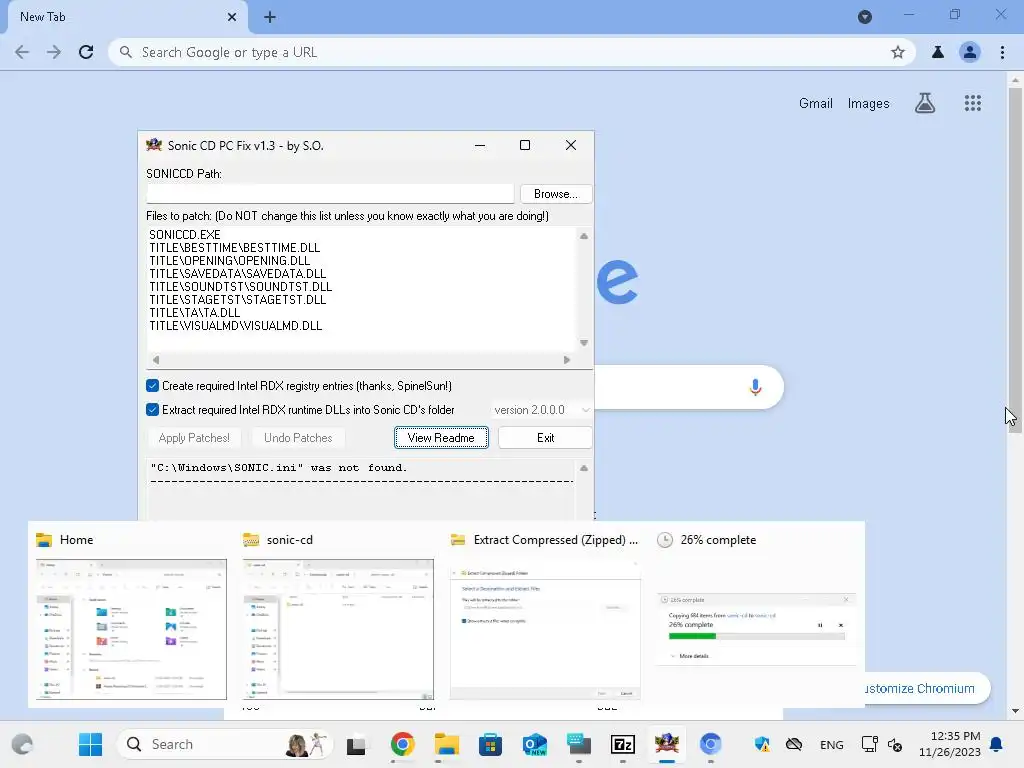This screenshot has height=768, width=1024.
Task: Click the SONICCD Path input field
Action: 330,194
